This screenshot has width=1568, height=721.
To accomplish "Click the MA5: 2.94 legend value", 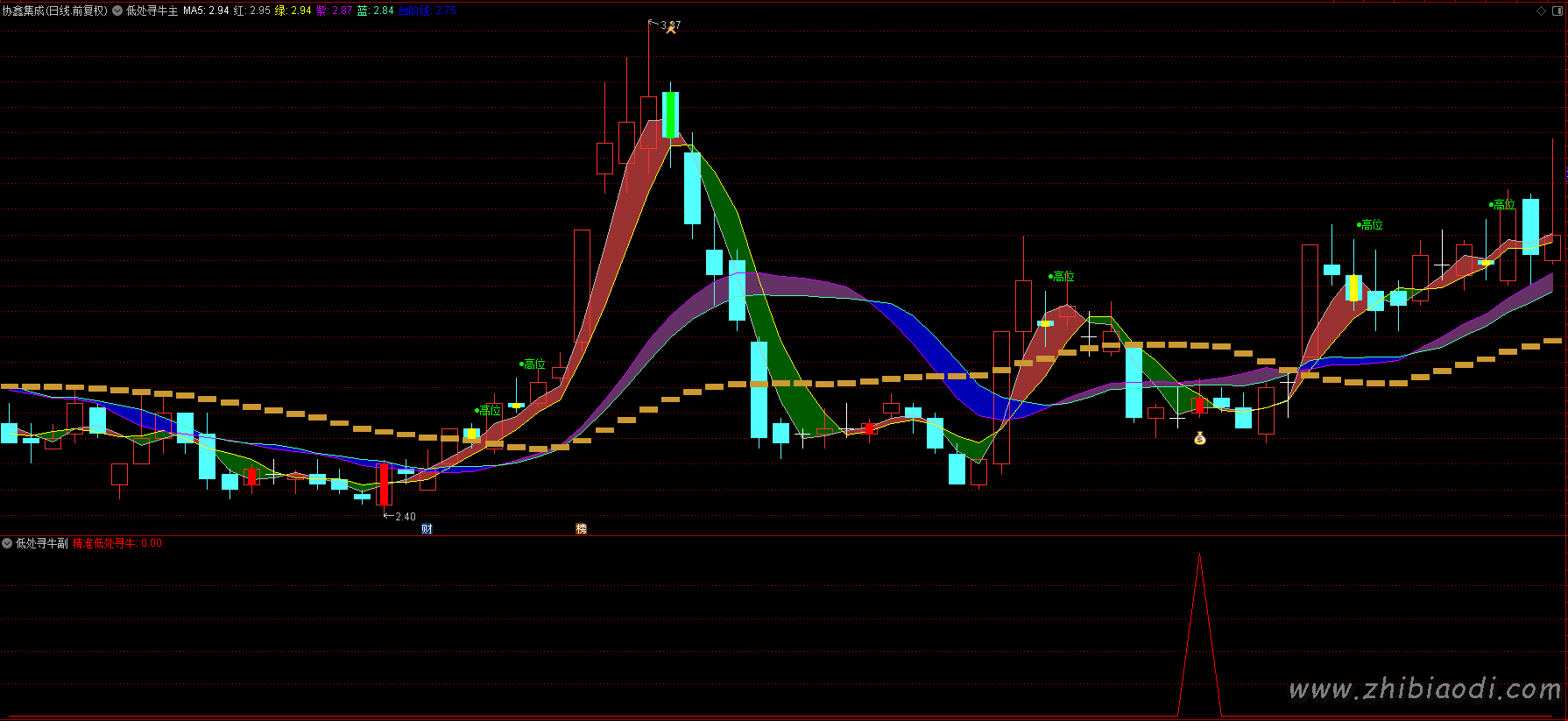I will tap(205, 11).
